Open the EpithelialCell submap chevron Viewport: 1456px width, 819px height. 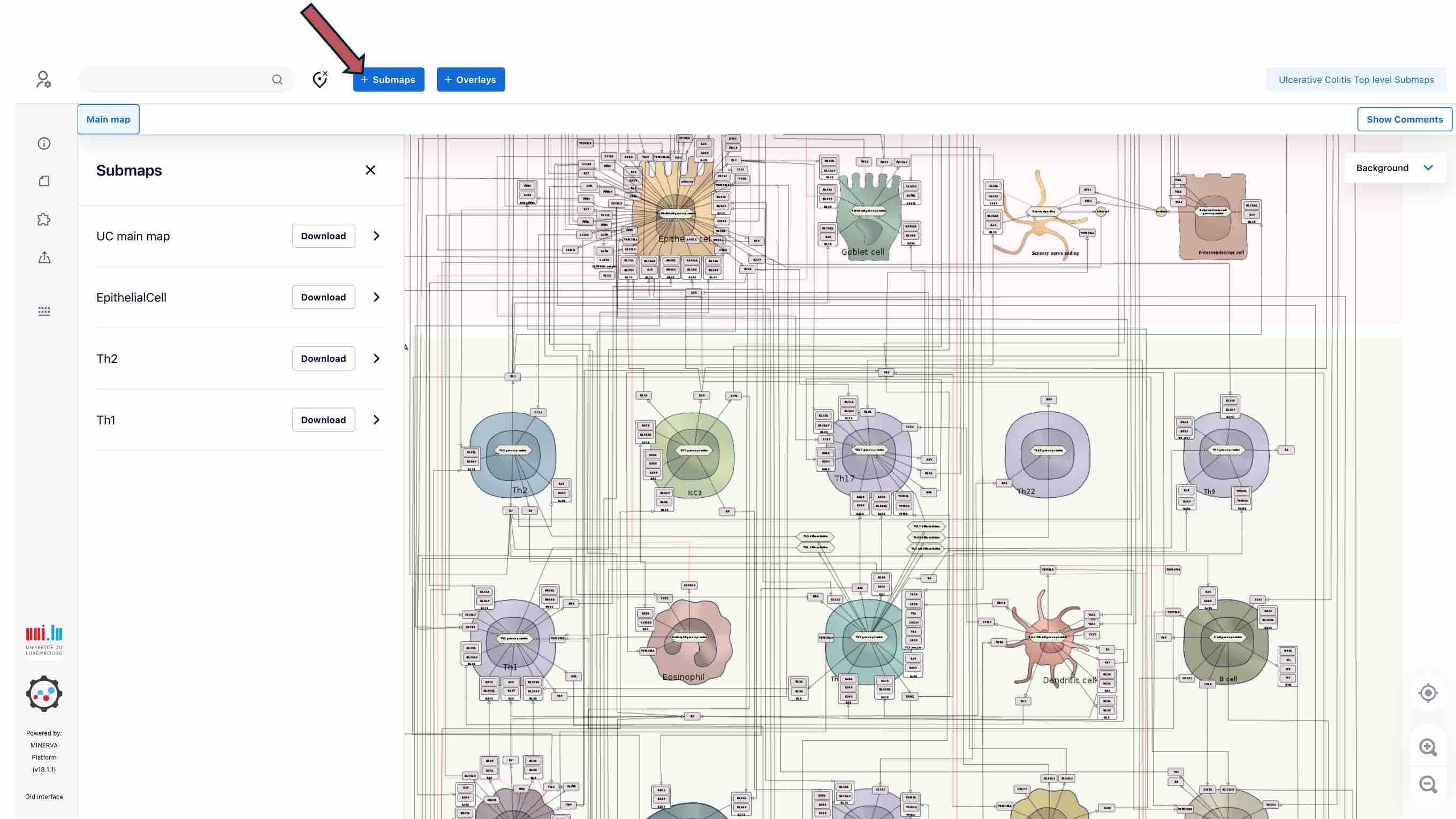coord(376,297)
